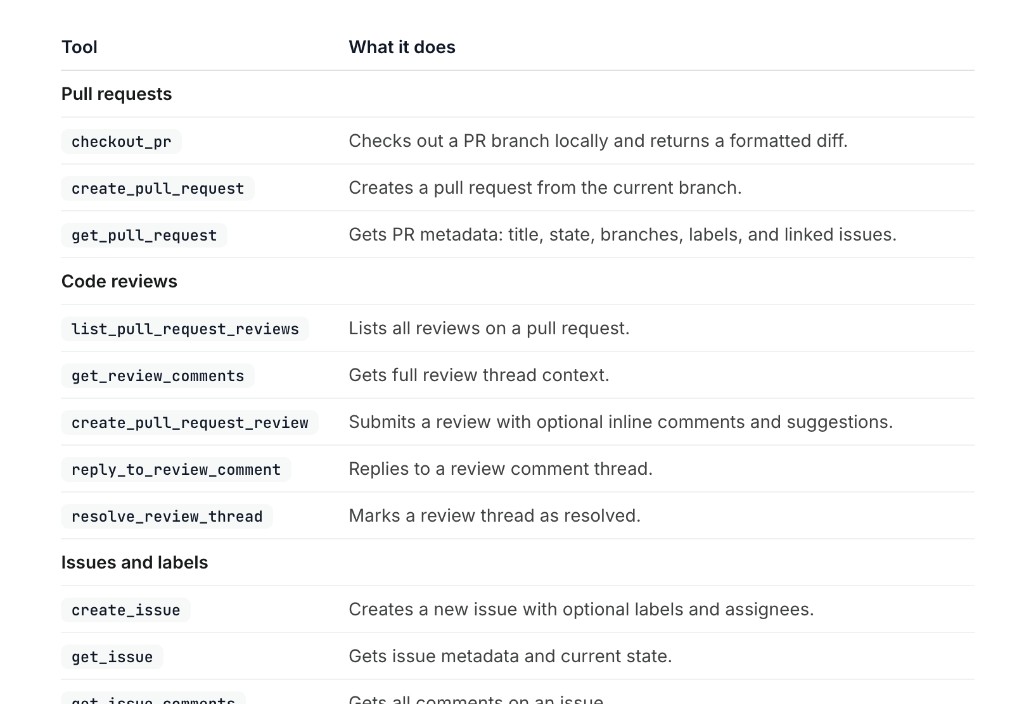Screen dimensions: 1024x704
Task: Click the list_pull_request_reviews code label
Action: pos(185,329)
